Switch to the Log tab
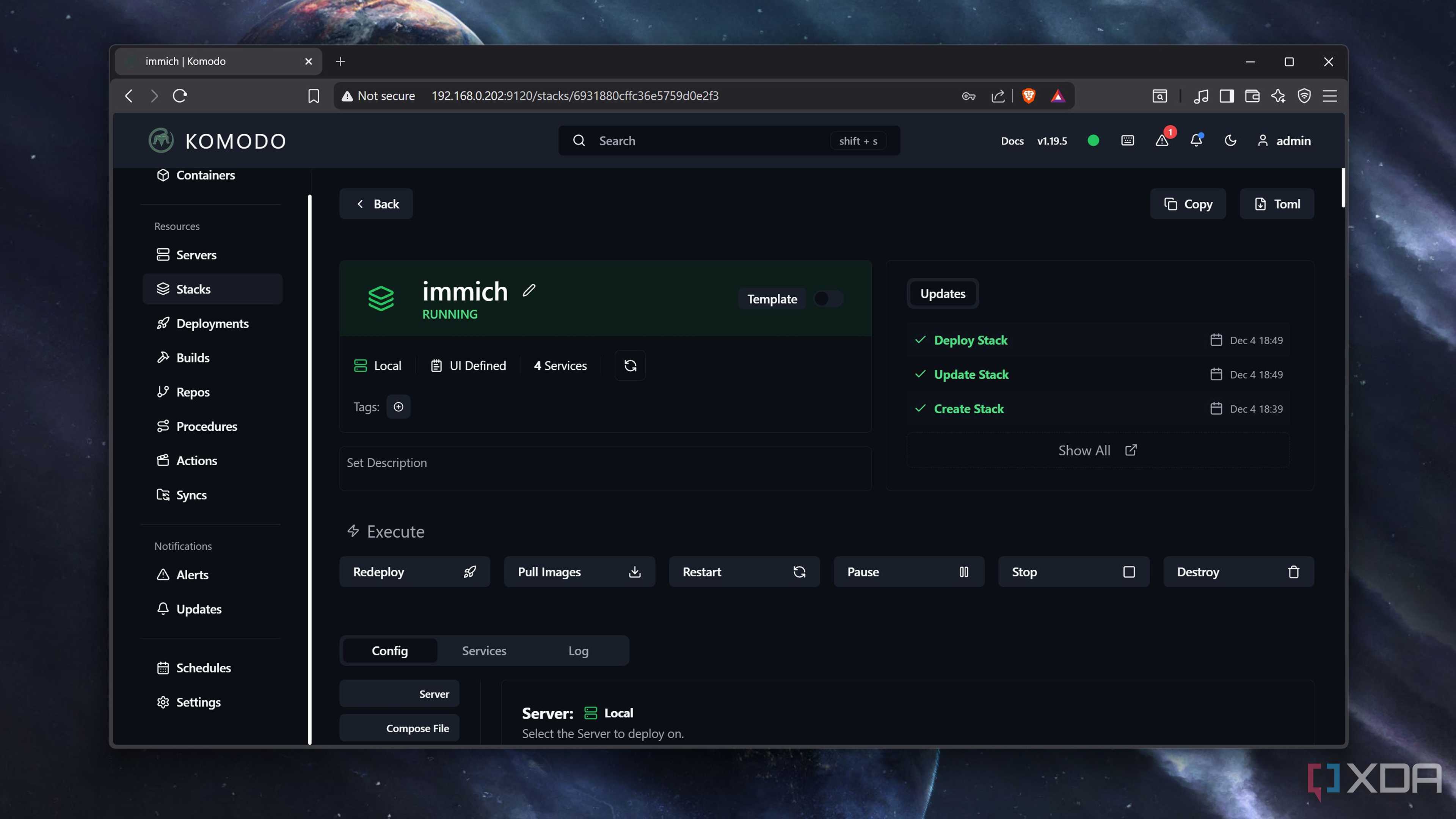This screenshot has height=819, width=1456. click(x=578, y=651)
